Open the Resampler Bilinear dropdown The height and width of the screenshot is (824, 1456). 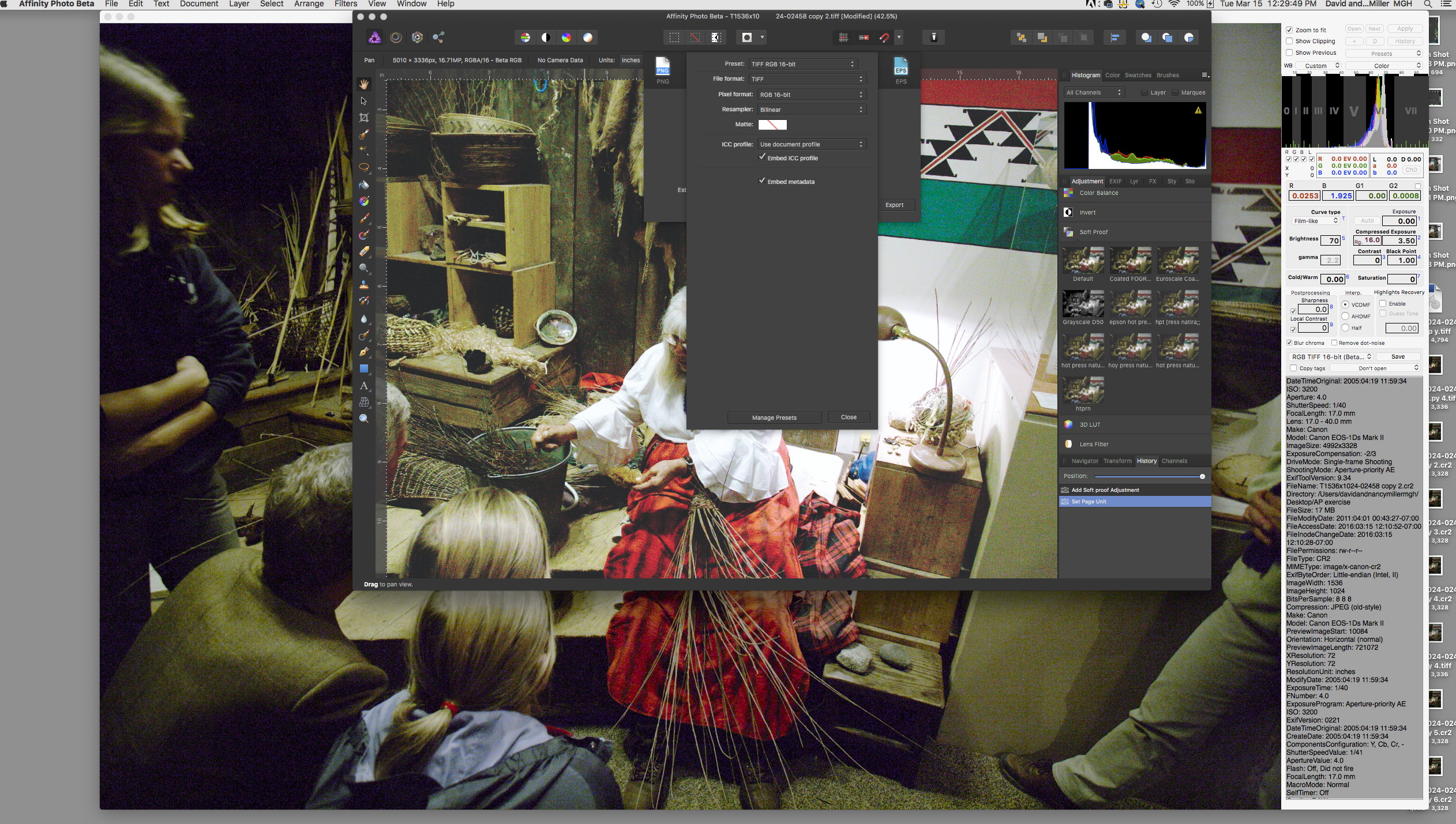click(x=812, y=110)
